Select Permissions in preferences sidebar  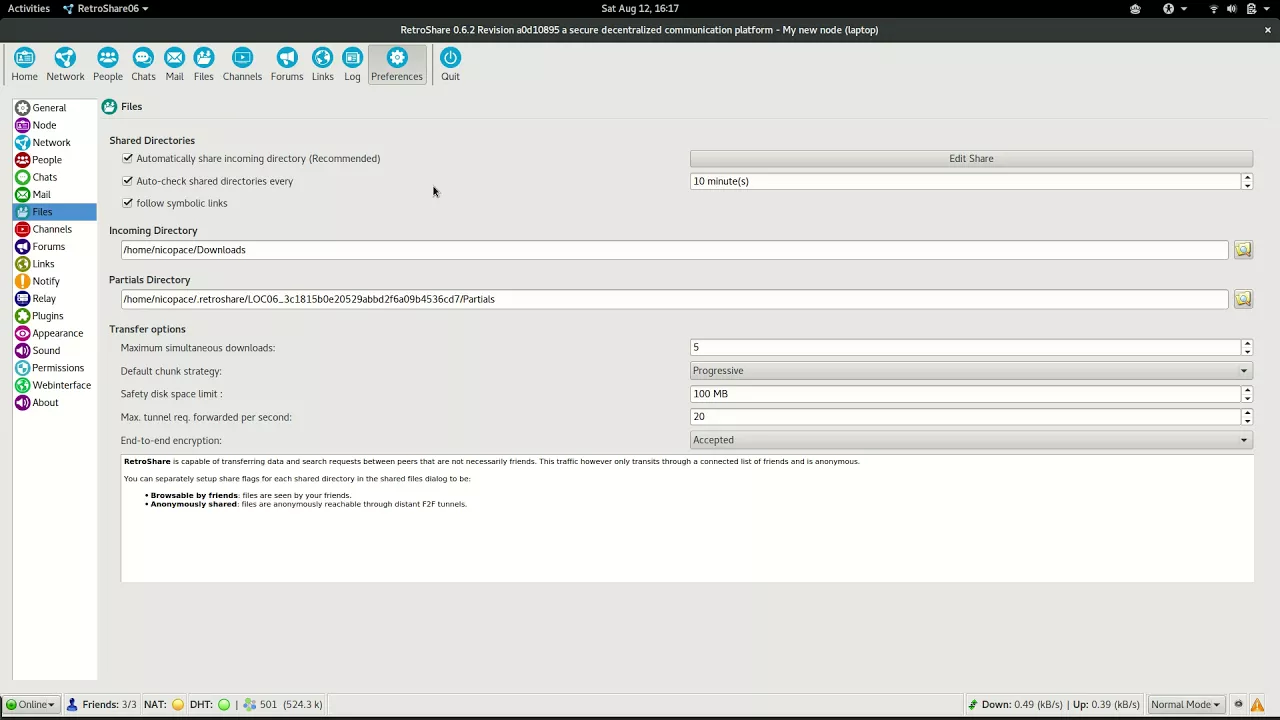pyautogui.click(x=54, y=368)
